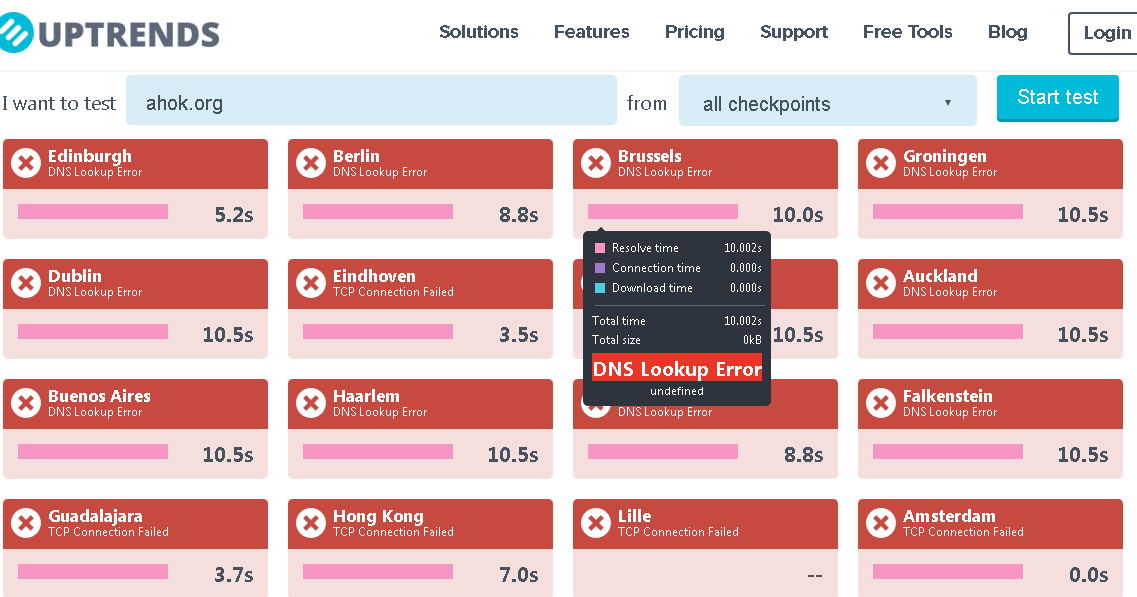Click the Guadalajara 3.7s time value
Image resolution: width=1137 pixels, height=597 pixels.
[x=233, y=575]
